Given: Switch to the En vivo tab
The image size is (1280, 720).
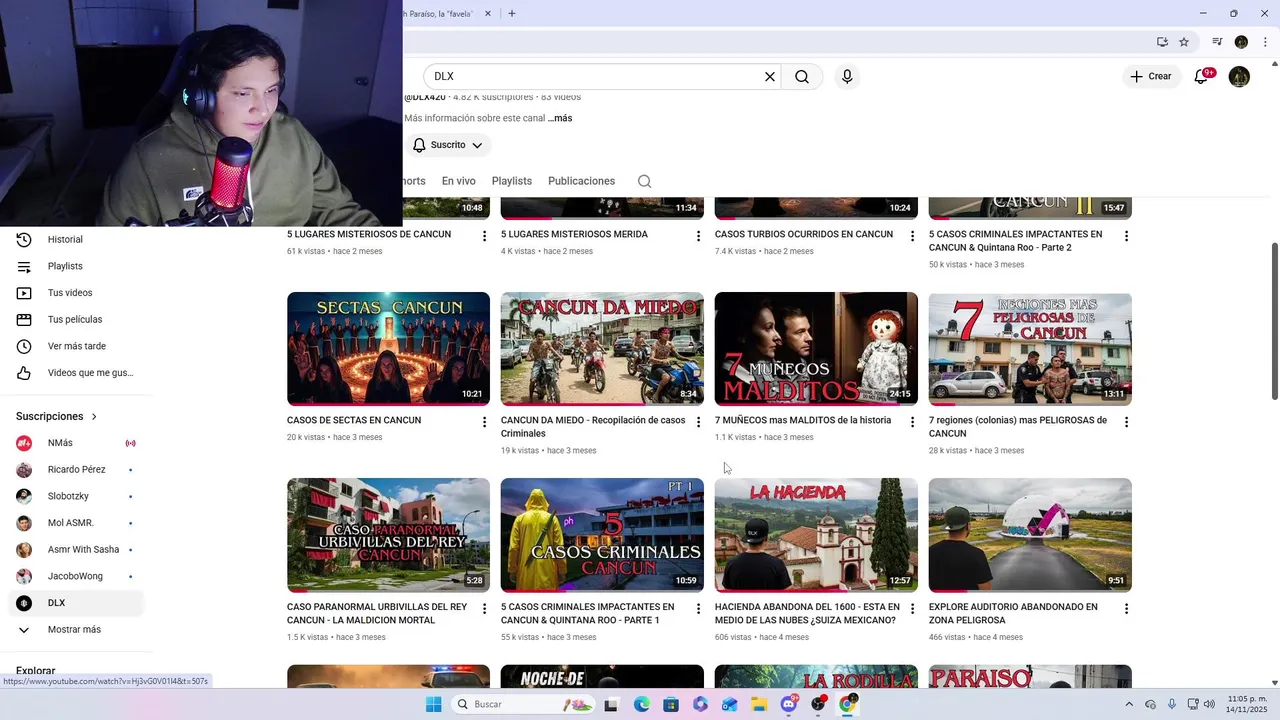Looking at the screenshot, I should point(459,181).
